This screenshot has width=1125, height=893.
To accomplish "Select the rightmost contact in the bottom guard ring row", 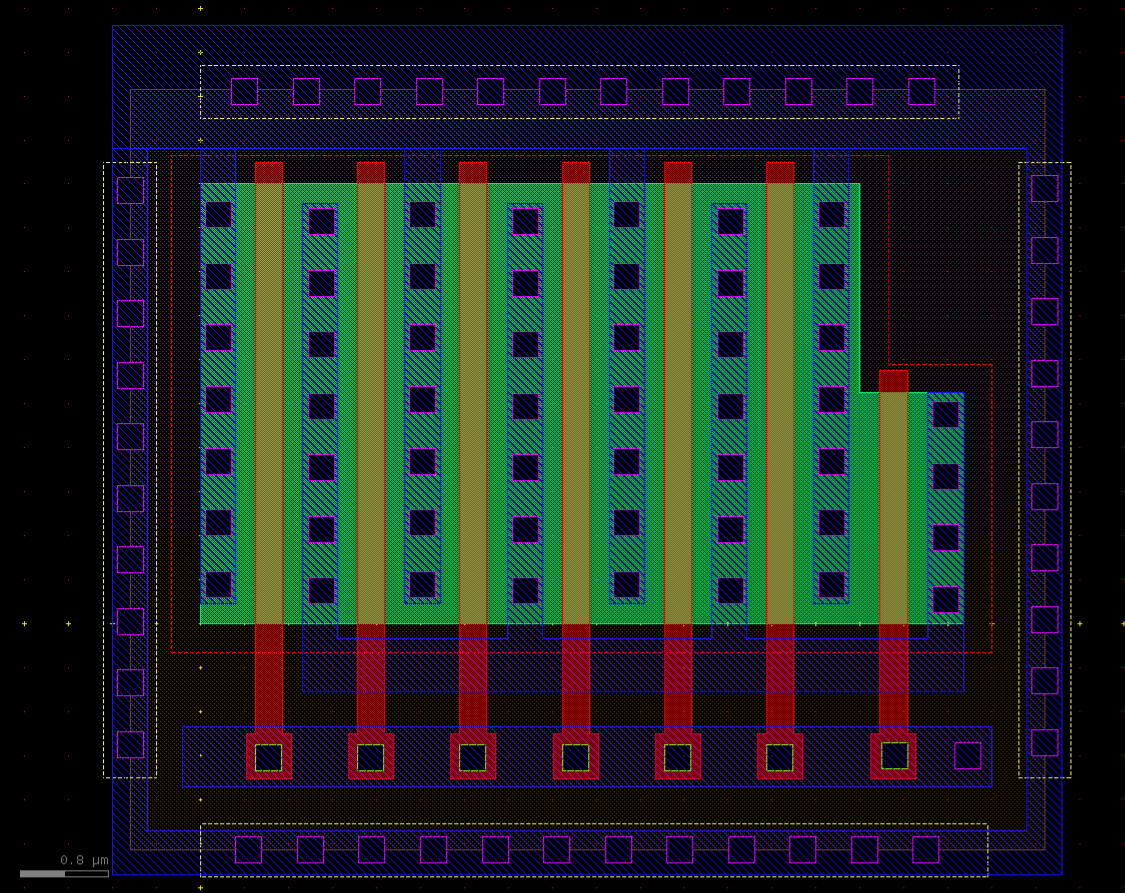I will 926,849.
